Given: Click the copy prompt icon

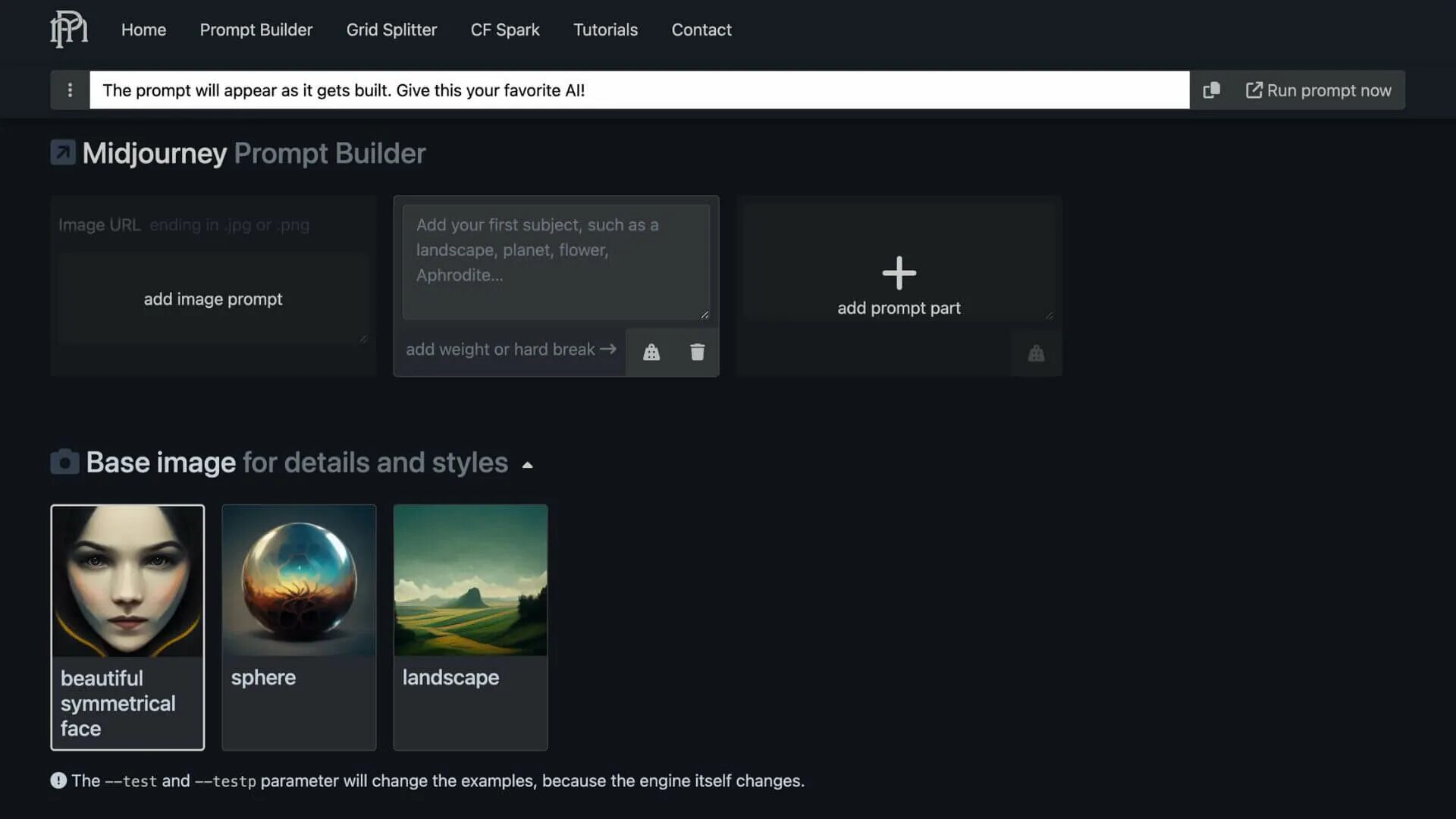Looking at the screenshot, I should pyautogui.click(x=1211, y=89).
